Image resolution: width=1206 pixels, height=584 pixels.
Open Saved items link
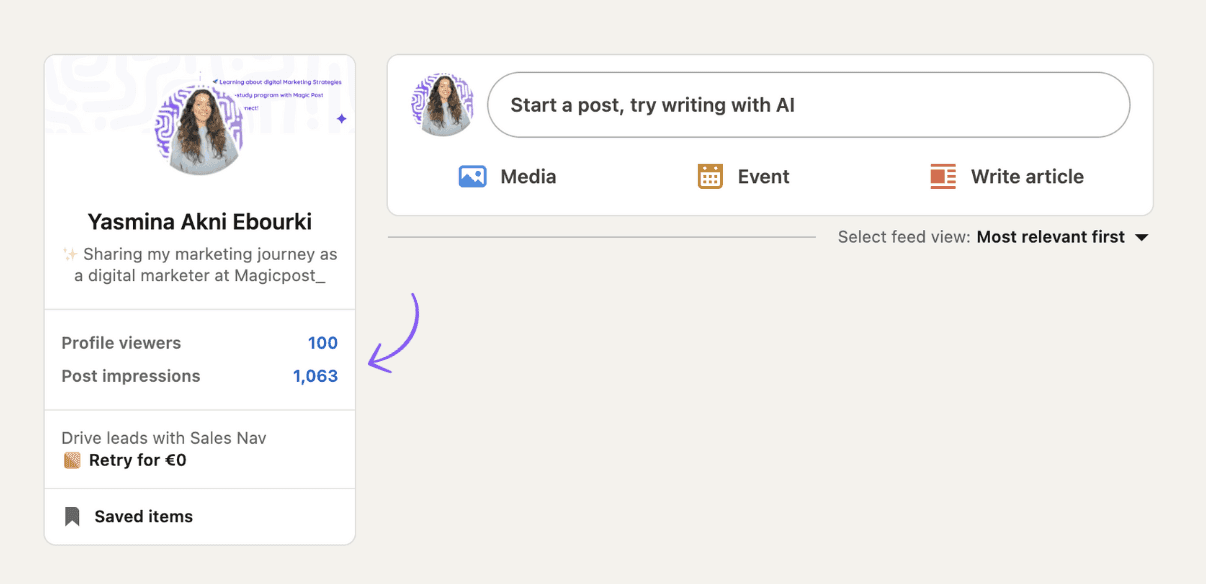point(144,517)
